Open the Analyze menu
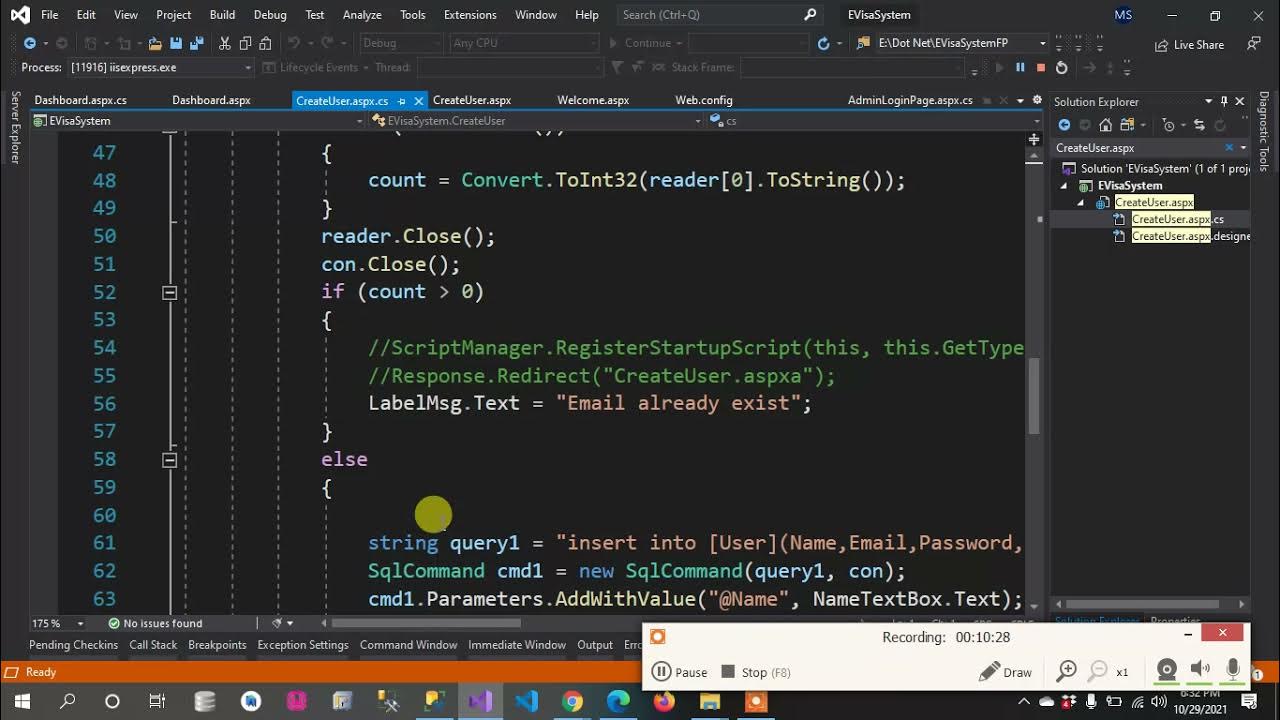Image resolution: width=1280 pixels, height=720 pixels. 362,15
